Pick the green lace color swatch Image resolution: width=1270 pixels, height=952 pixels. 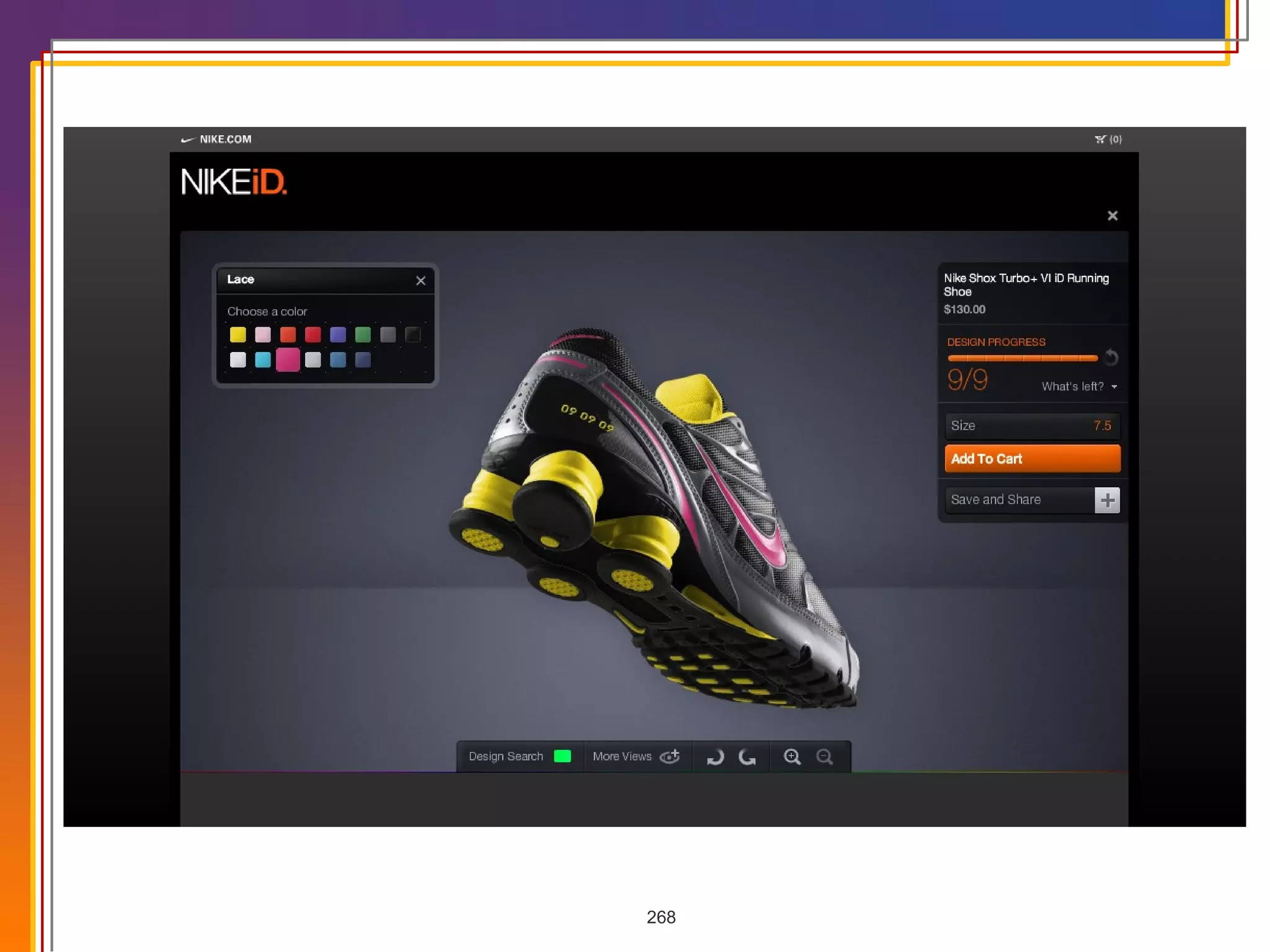point(363,335)
